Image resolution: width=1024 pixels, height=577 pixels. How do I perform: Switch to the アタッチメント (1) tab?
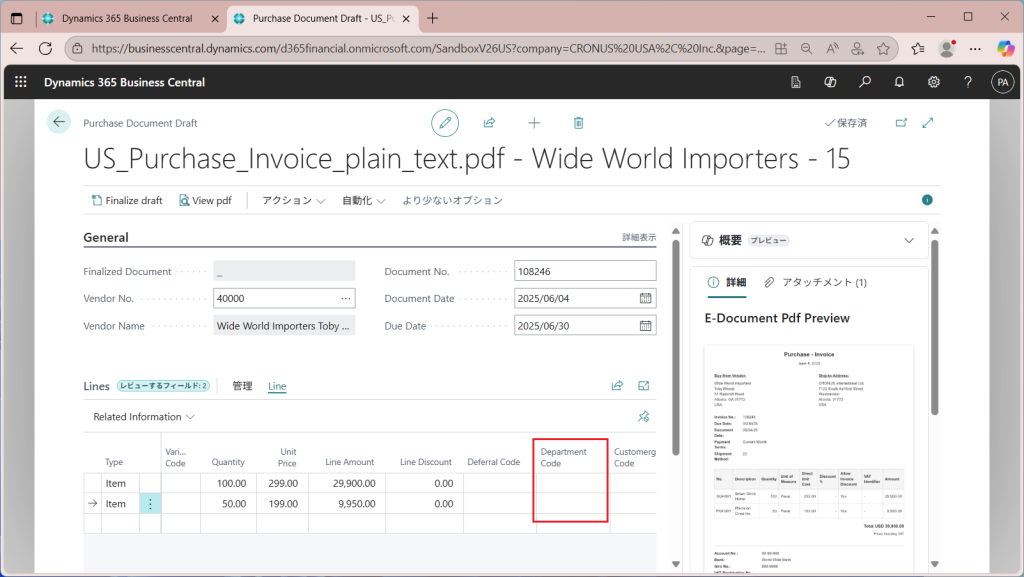815,282
